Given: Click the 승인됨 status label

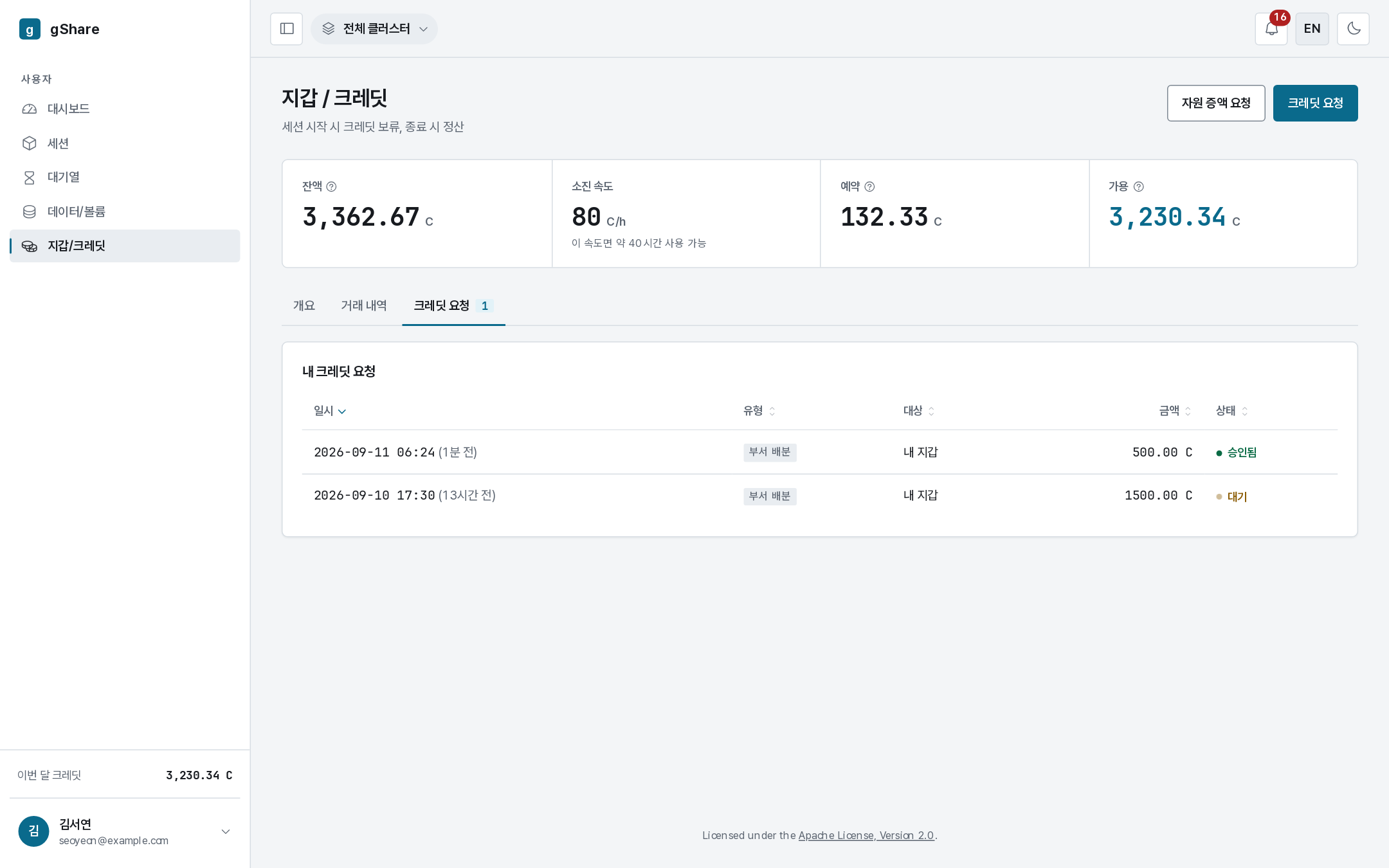Looking at the screenshot, I should click(x=1236, y=453).
